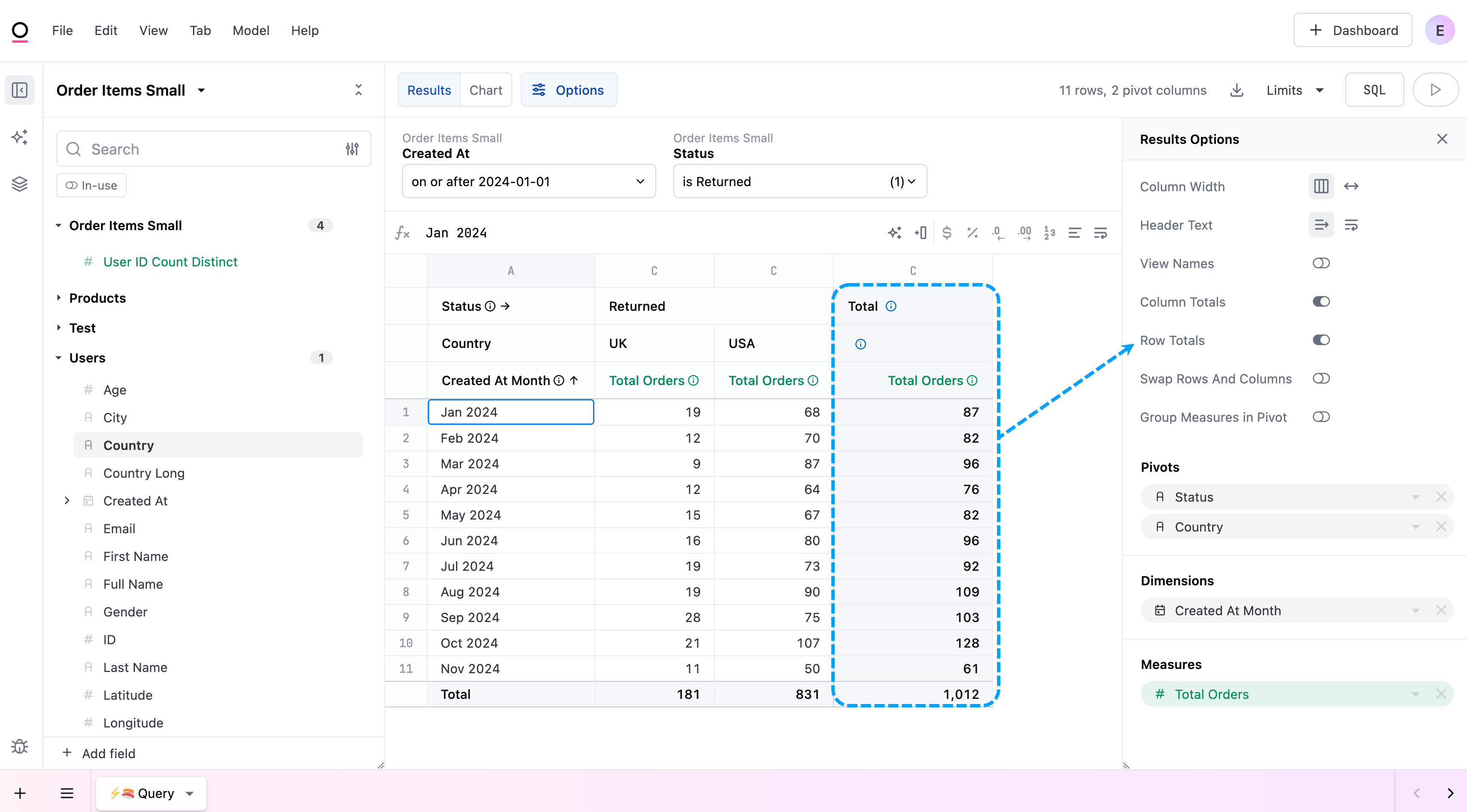Screen dimensions: 1467x812
Task: Open the Model menu
Action: pos(251,31)
